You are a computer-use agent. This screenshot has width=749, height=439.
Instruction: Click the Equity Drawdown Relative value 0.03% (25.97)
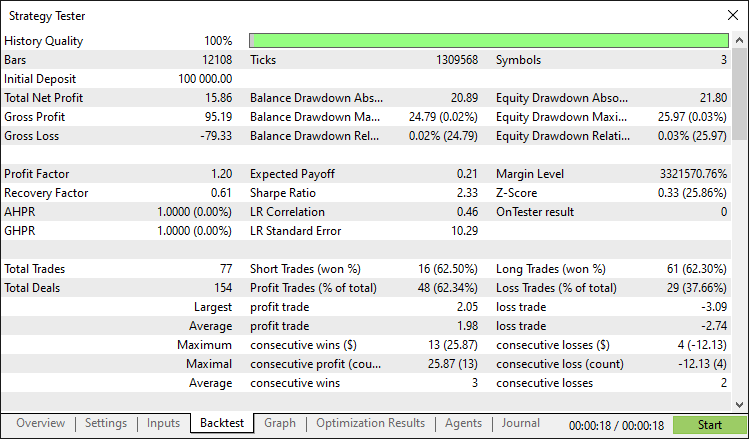pos(692,136)
